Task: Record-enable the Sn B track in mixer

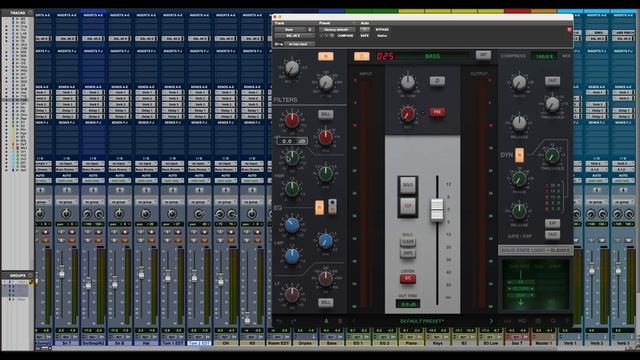Action: 124,232
